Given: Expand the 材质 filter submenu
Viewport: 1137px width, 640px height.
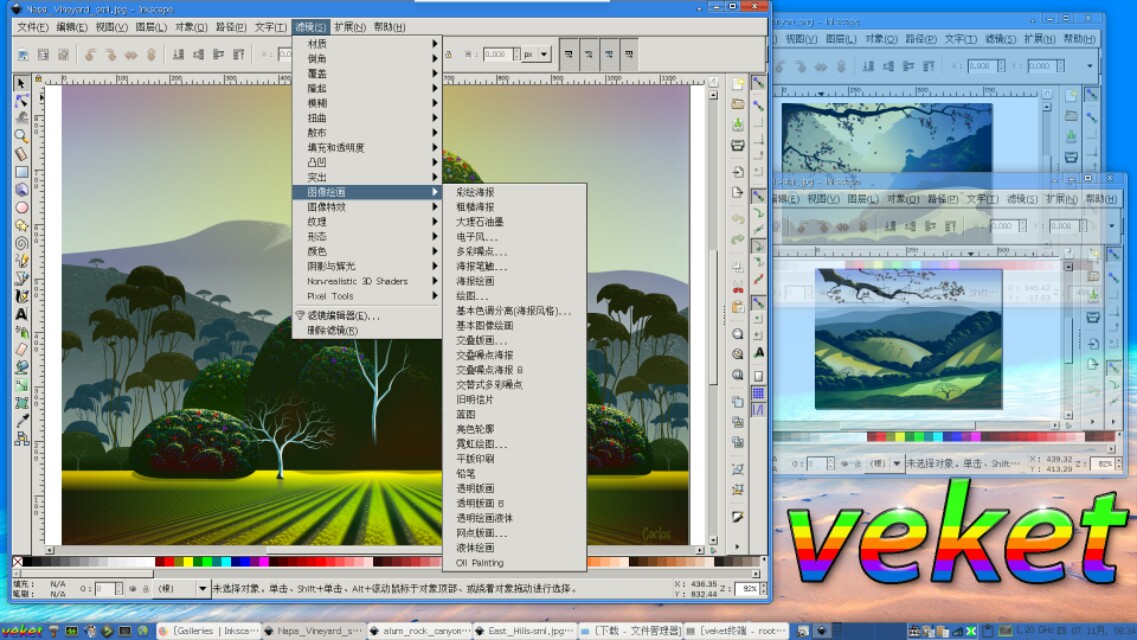Looking at the screenshot, I should tap(330, 44).
